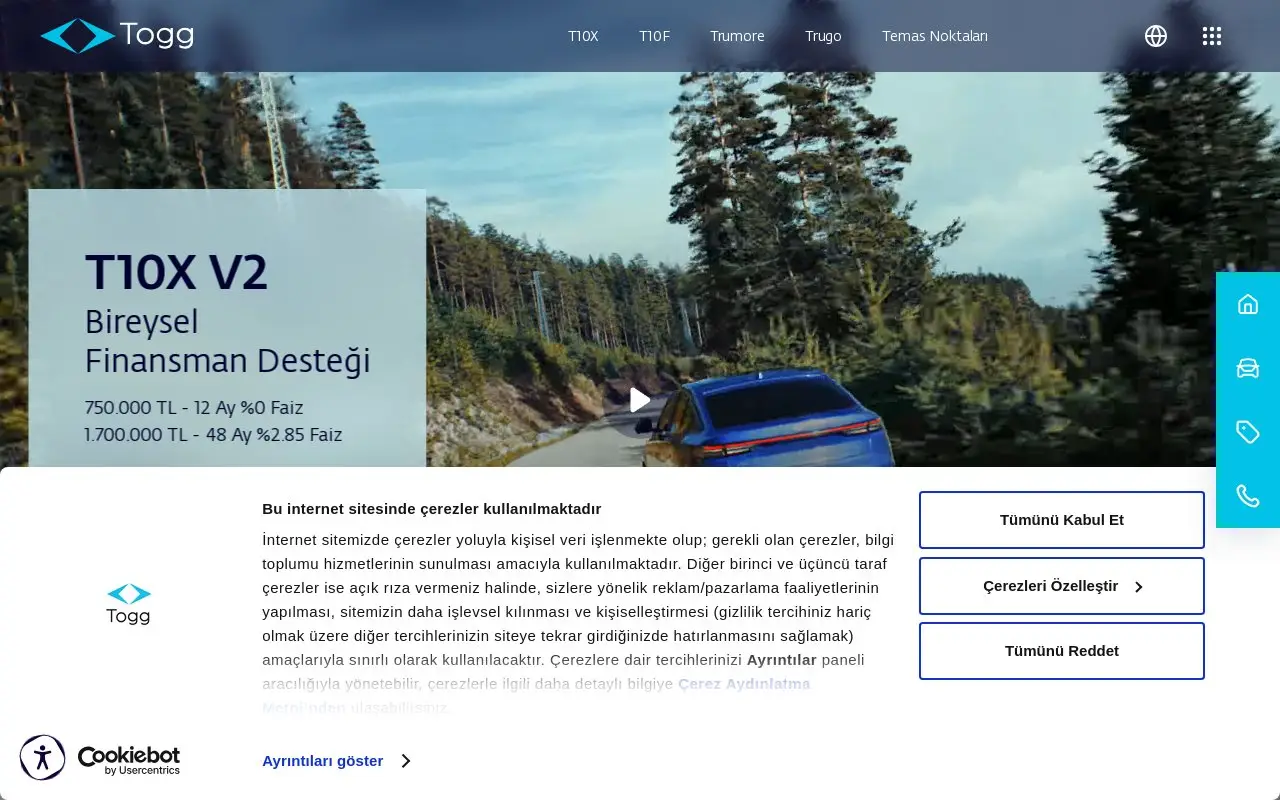Click the T10X V2 heading
Screen dimensions: 1280x800
pos(176,272)
